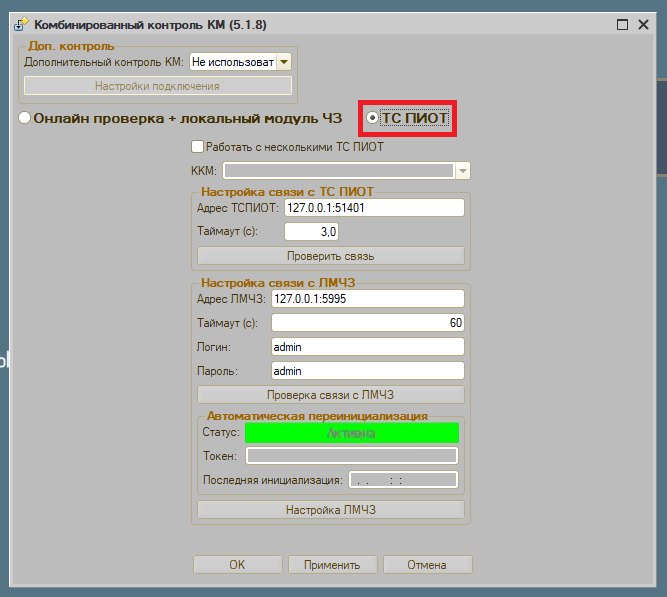The image size is (667, 597).
Task: Click the ТС ПИОТ Таймаут field 3,0
Action: 311,231
